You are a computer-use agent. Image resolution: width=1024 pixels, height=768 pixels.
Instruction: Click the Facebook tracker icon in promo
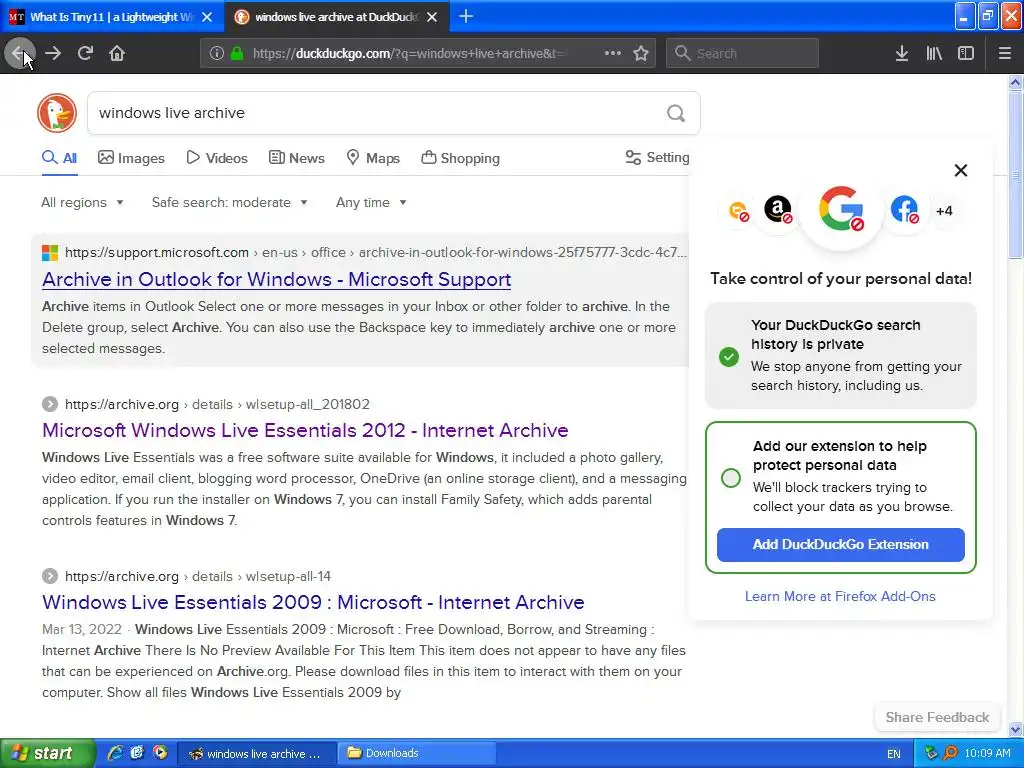coord(904,210)
